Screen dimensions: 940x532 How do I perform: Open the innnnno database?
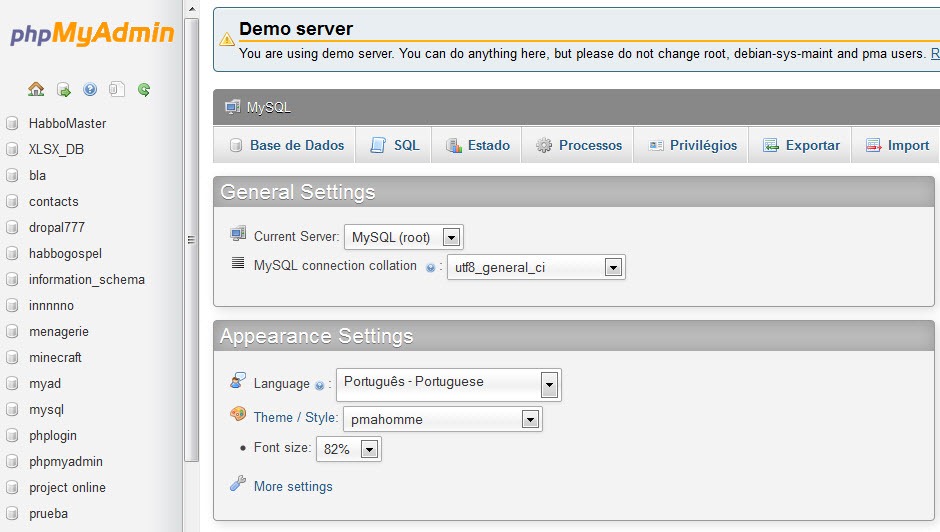pyautogui.click(x=52, y=306)
